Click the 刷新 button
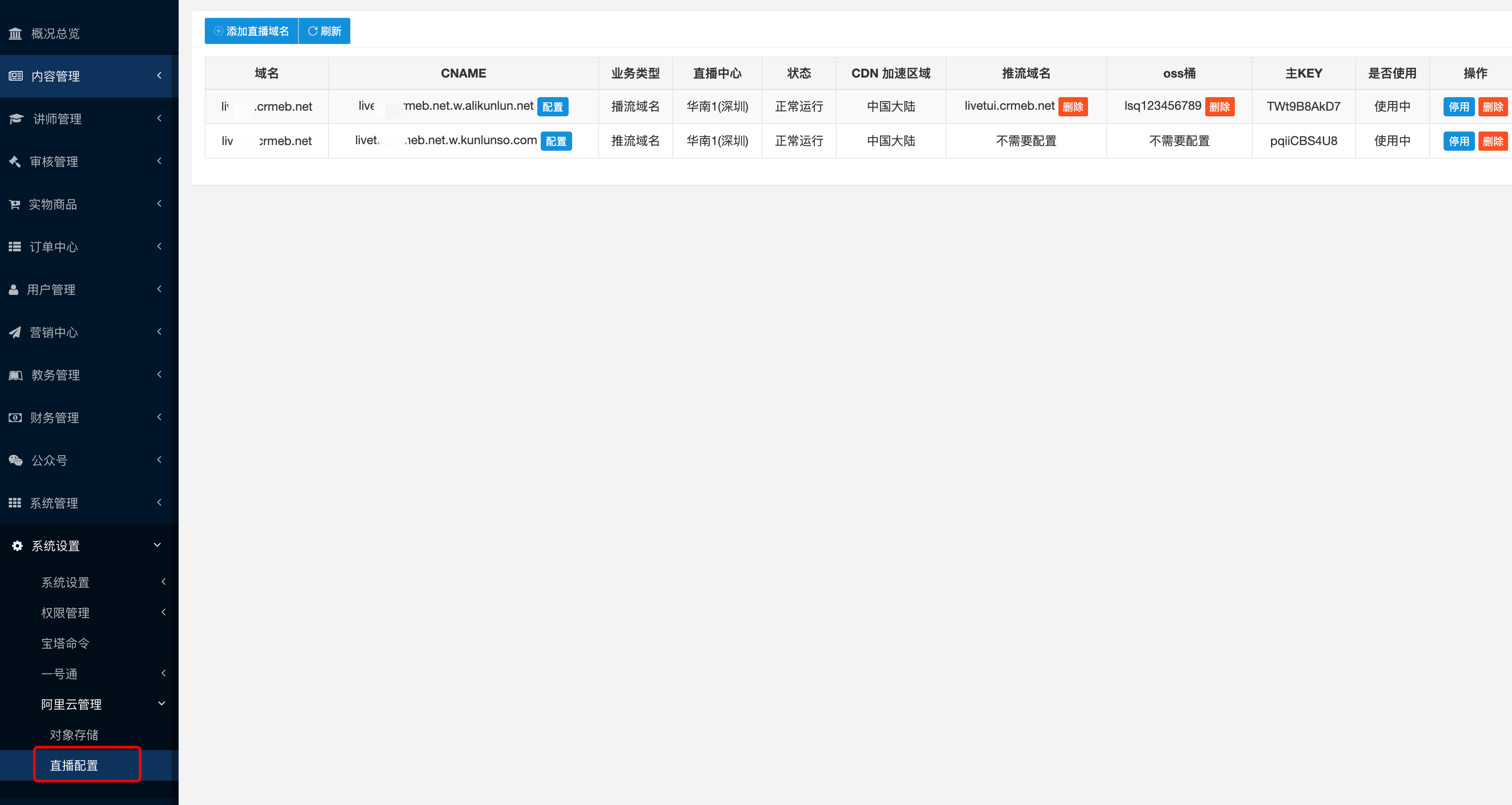 point(325,31)
